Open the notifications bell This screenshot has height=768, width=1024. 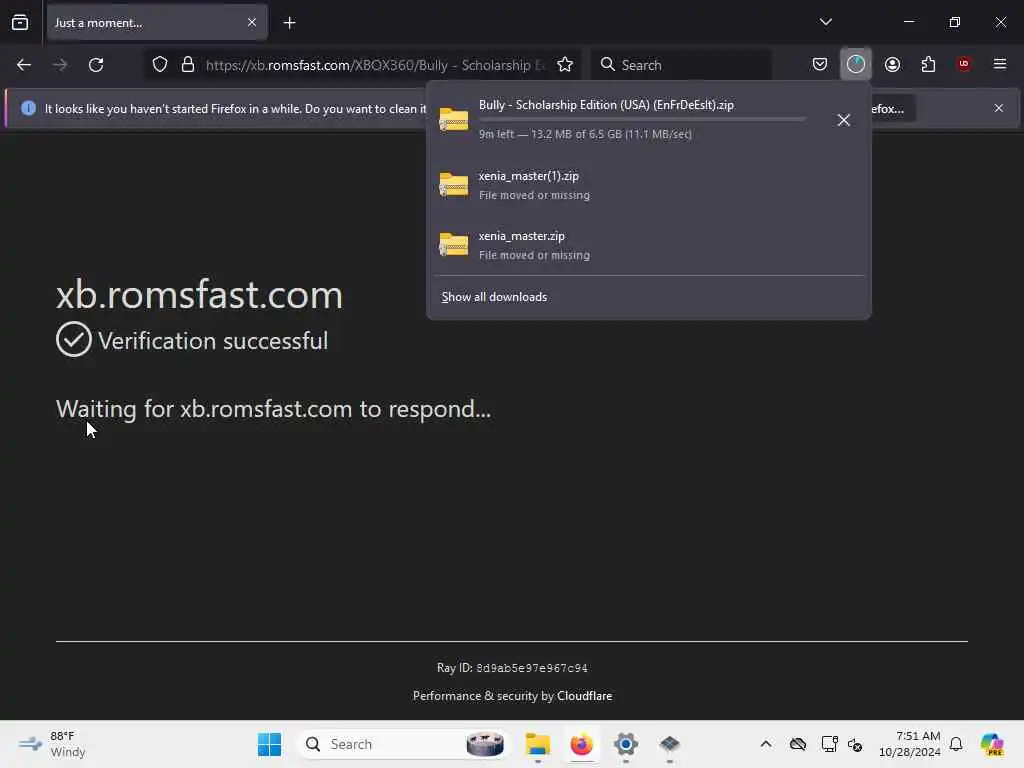pyautogui.click(x=956, y=744)
